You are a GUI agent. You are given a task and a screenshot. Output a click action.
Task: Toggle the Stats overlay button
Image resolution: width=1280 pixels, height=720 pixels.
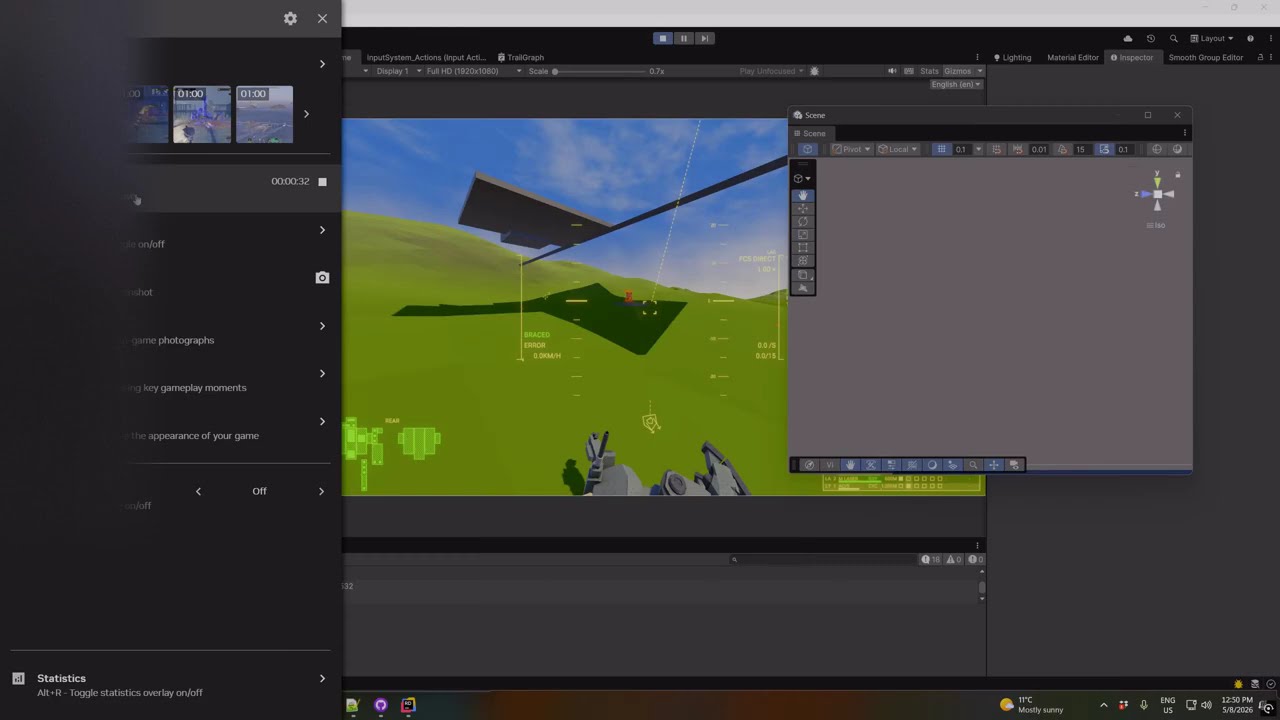[929, 71]
